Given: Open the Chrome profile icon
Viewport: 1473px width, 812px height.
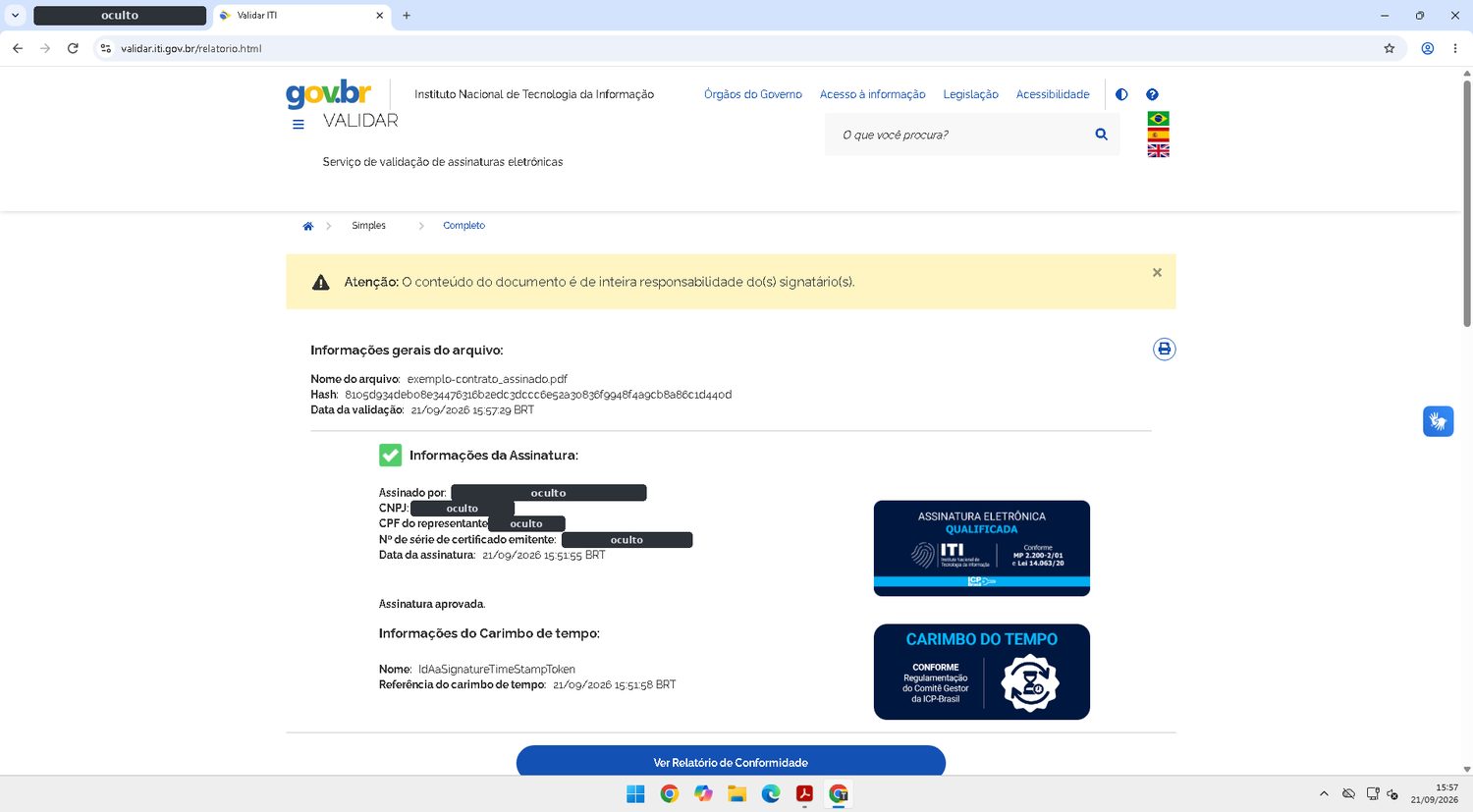Looking at the screenshot, I should tap(1428, 48).
